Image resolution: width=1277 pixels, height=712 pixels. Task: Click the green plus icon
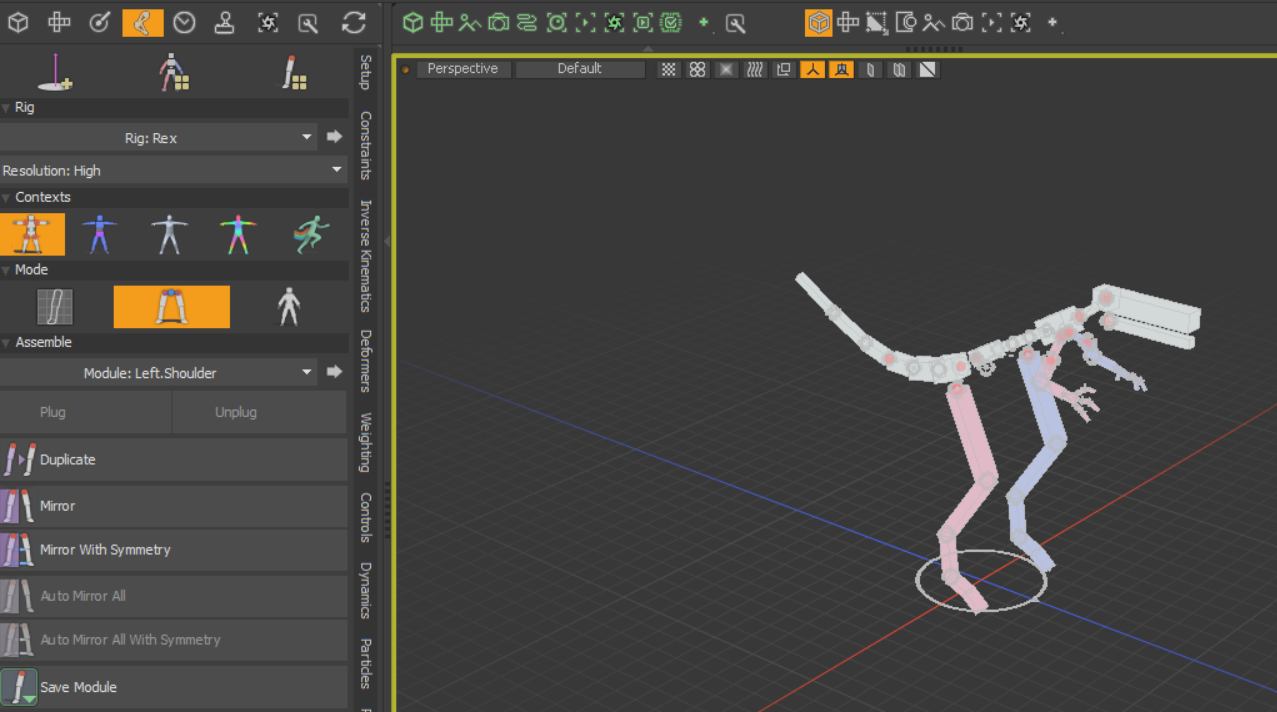click(705, 22)
